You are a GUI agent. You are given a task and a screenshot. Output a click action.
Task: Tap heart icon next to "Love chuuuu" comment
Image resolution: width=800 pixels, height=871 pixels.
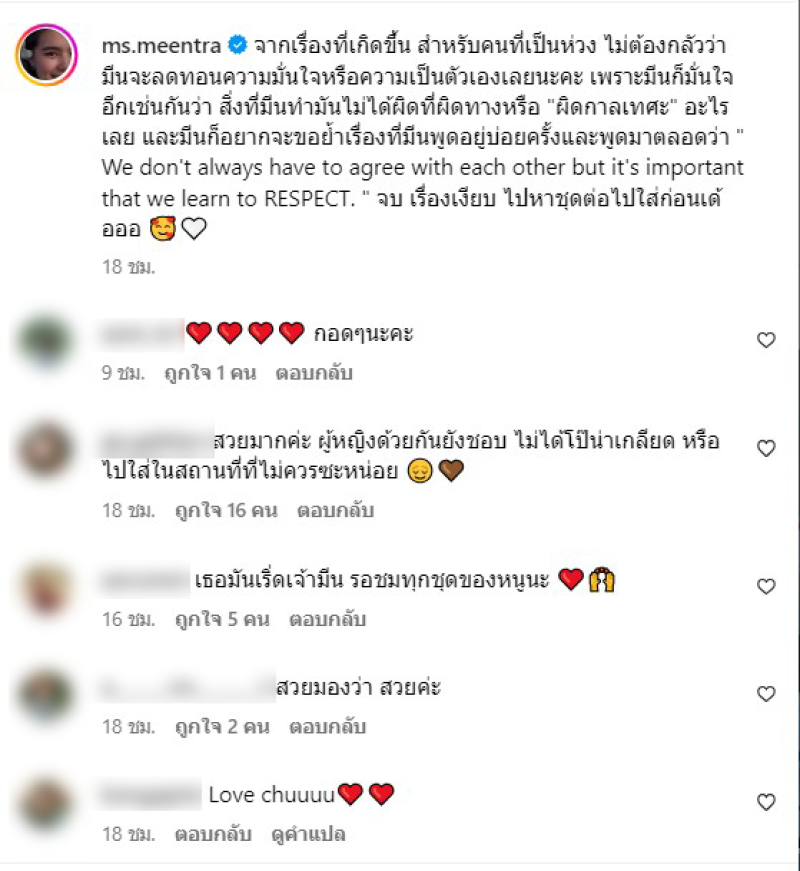click(x=766, y=802)
